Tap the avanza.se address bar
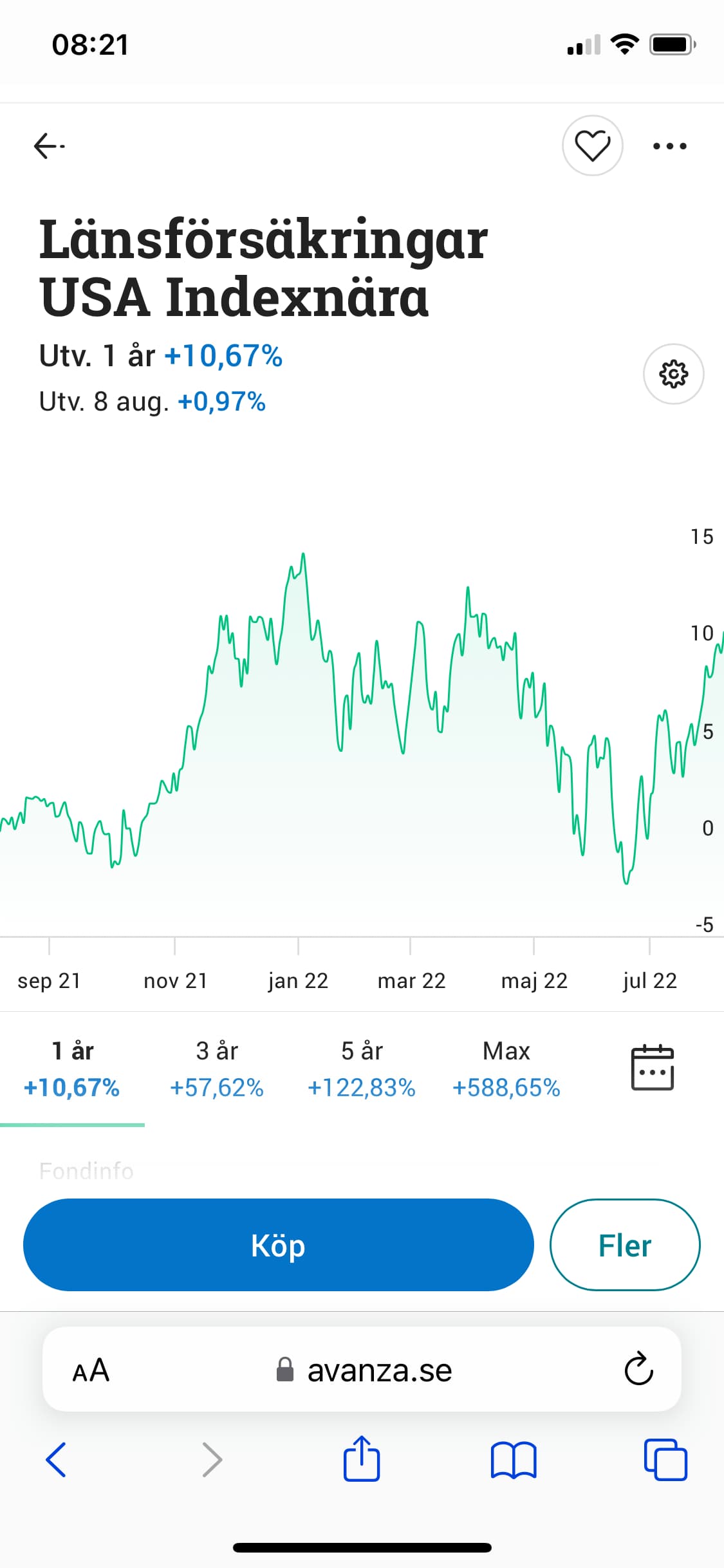The height and width of the screenshot is (1568, 724). coord(364,1370)
